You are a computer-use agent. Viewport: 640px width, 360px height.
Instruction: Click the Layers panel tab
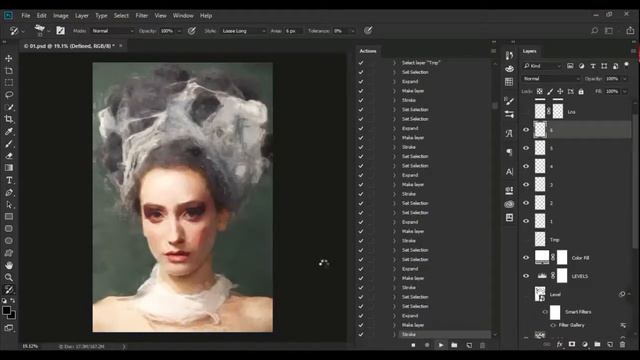529,51
